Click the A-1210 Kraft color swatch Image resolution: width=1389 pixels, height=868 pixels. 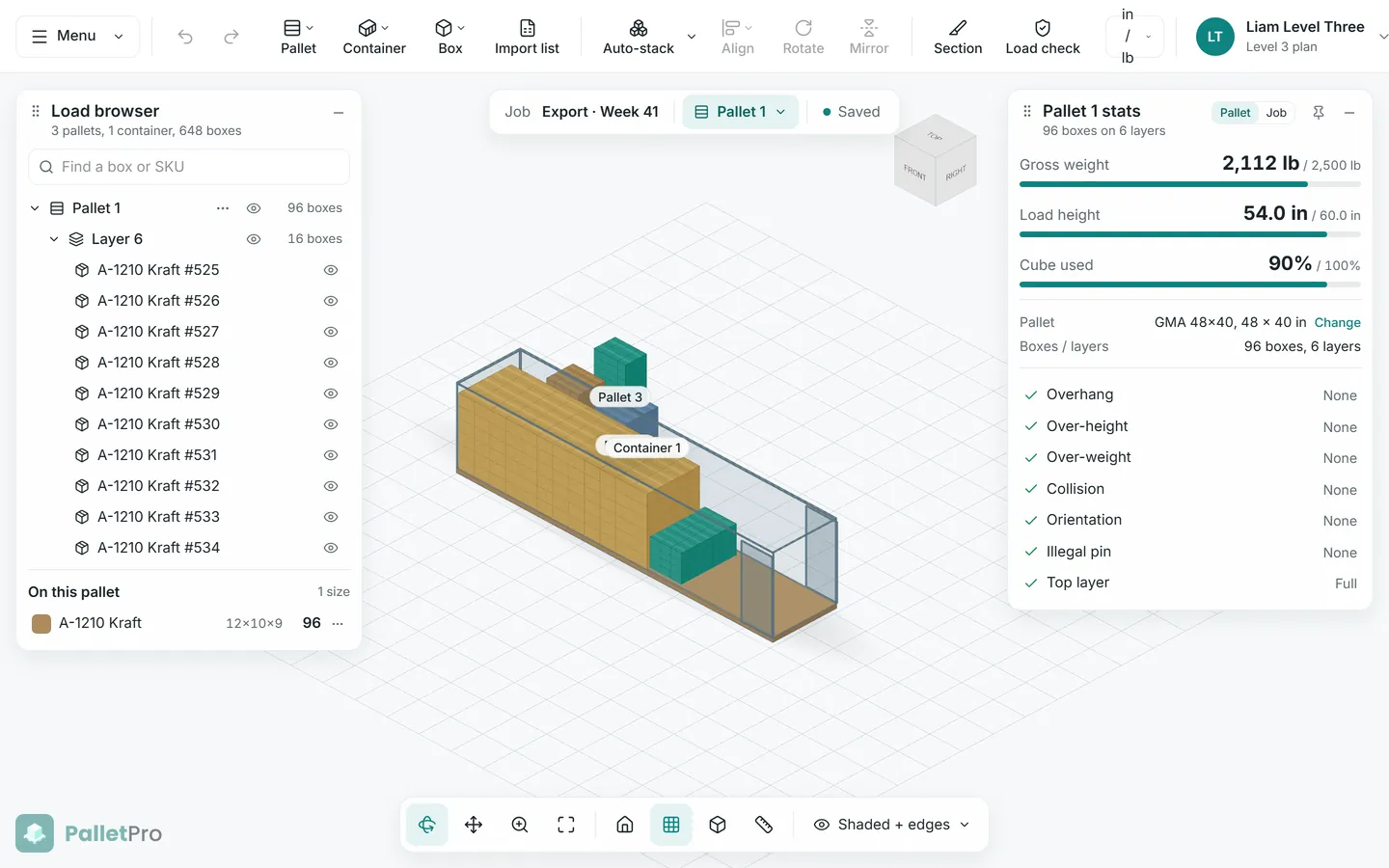click(x=41, y=624)
